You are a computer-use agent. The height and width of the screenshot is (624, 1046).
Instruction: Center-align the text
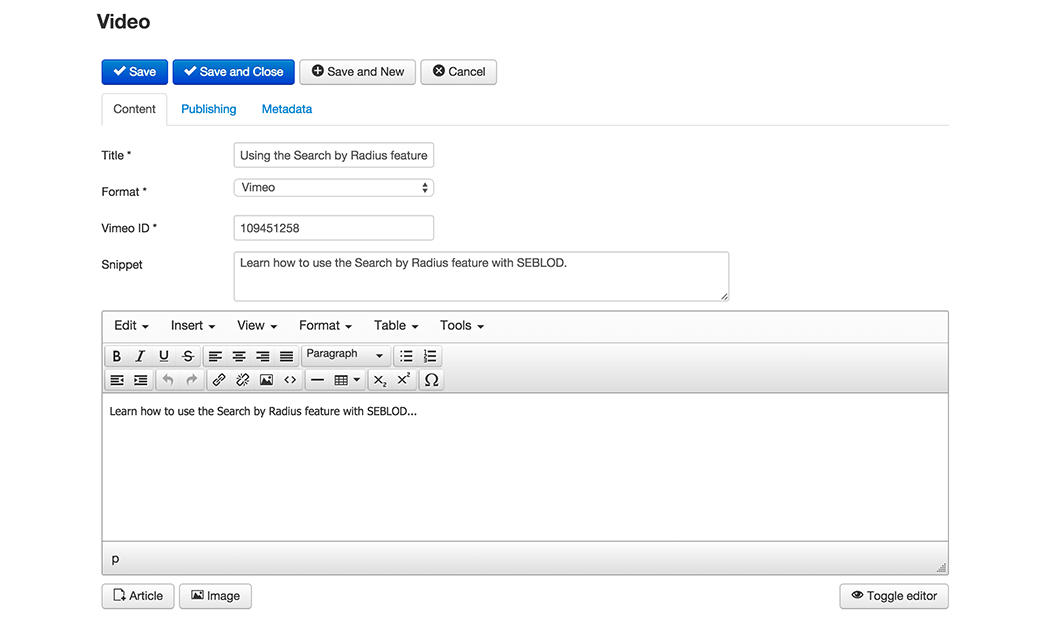(239, 356)
